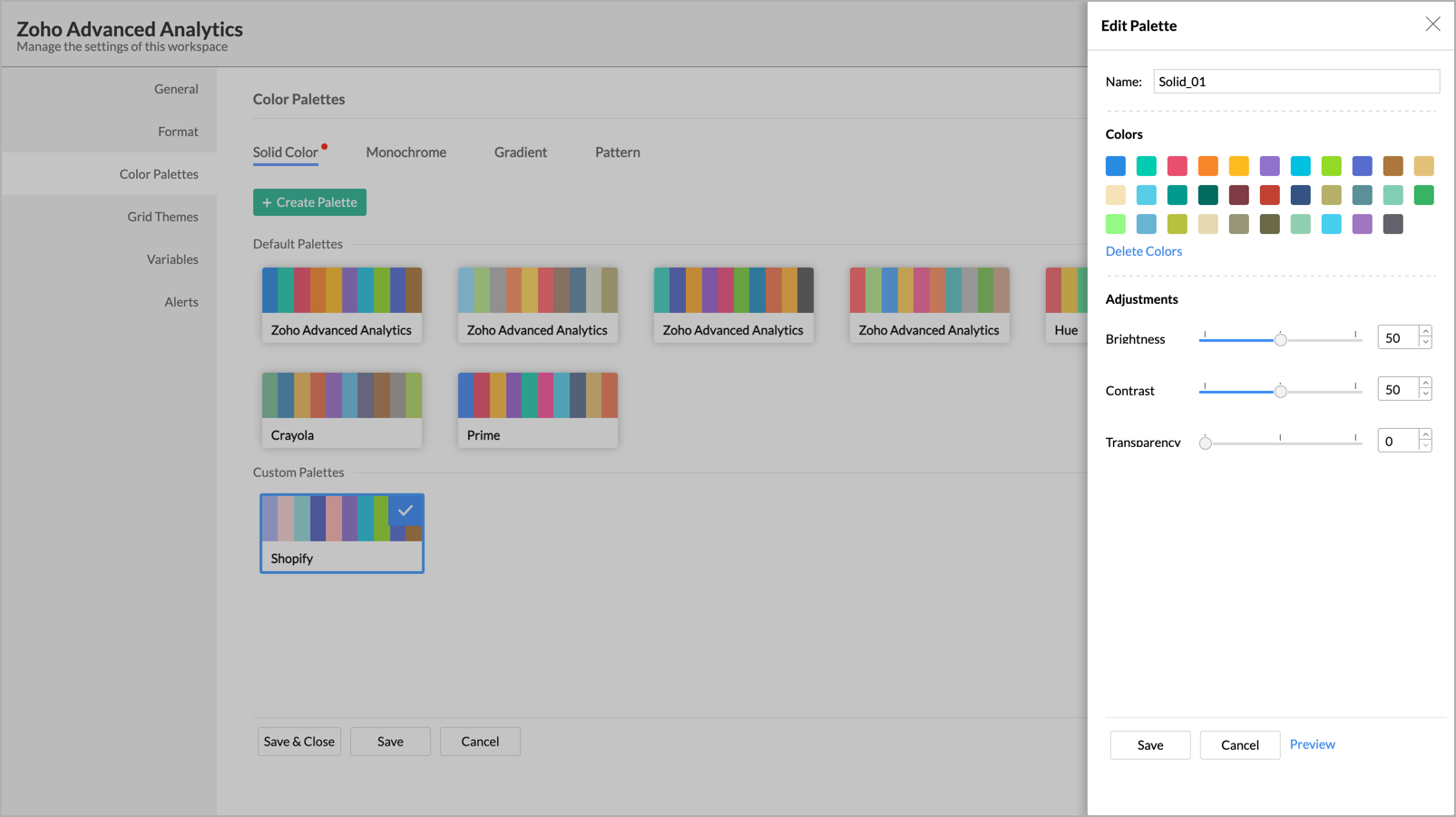Switch to the Monochrome tab
The height and width of the screenshot is (817, 1456).
coord(406,152)
